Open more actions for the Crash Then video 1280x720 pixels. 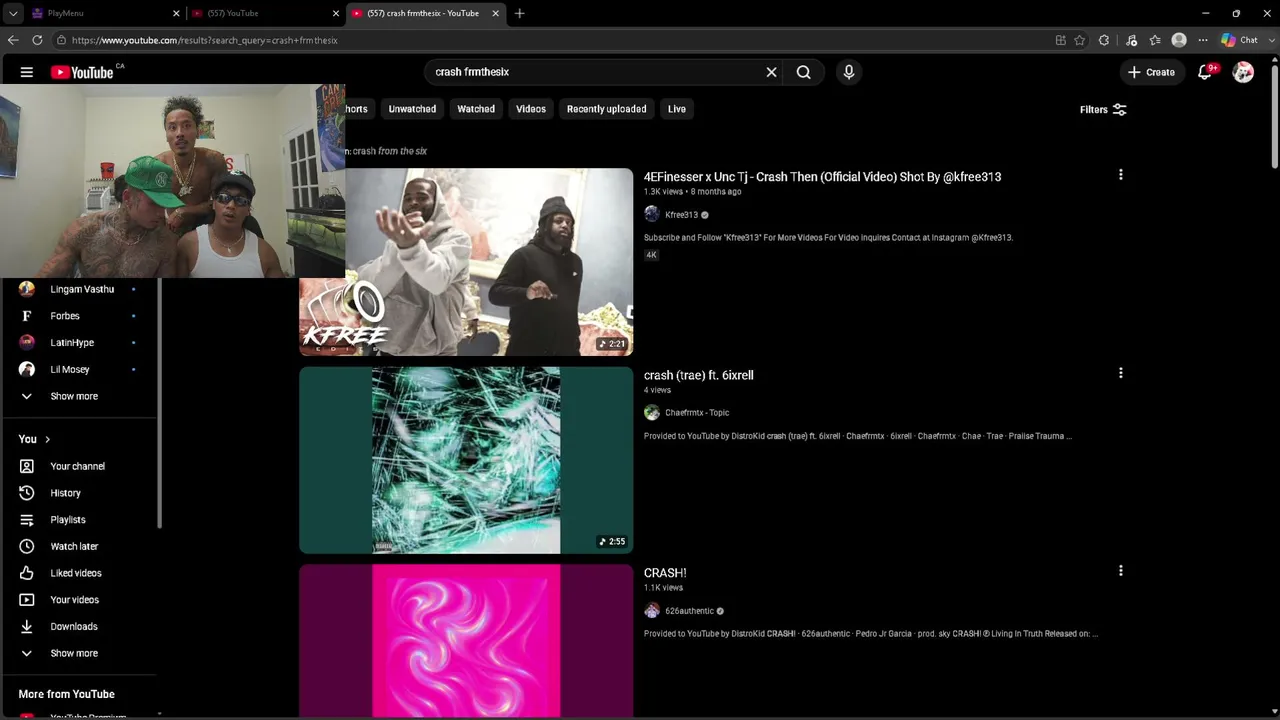pos(1120,175)
